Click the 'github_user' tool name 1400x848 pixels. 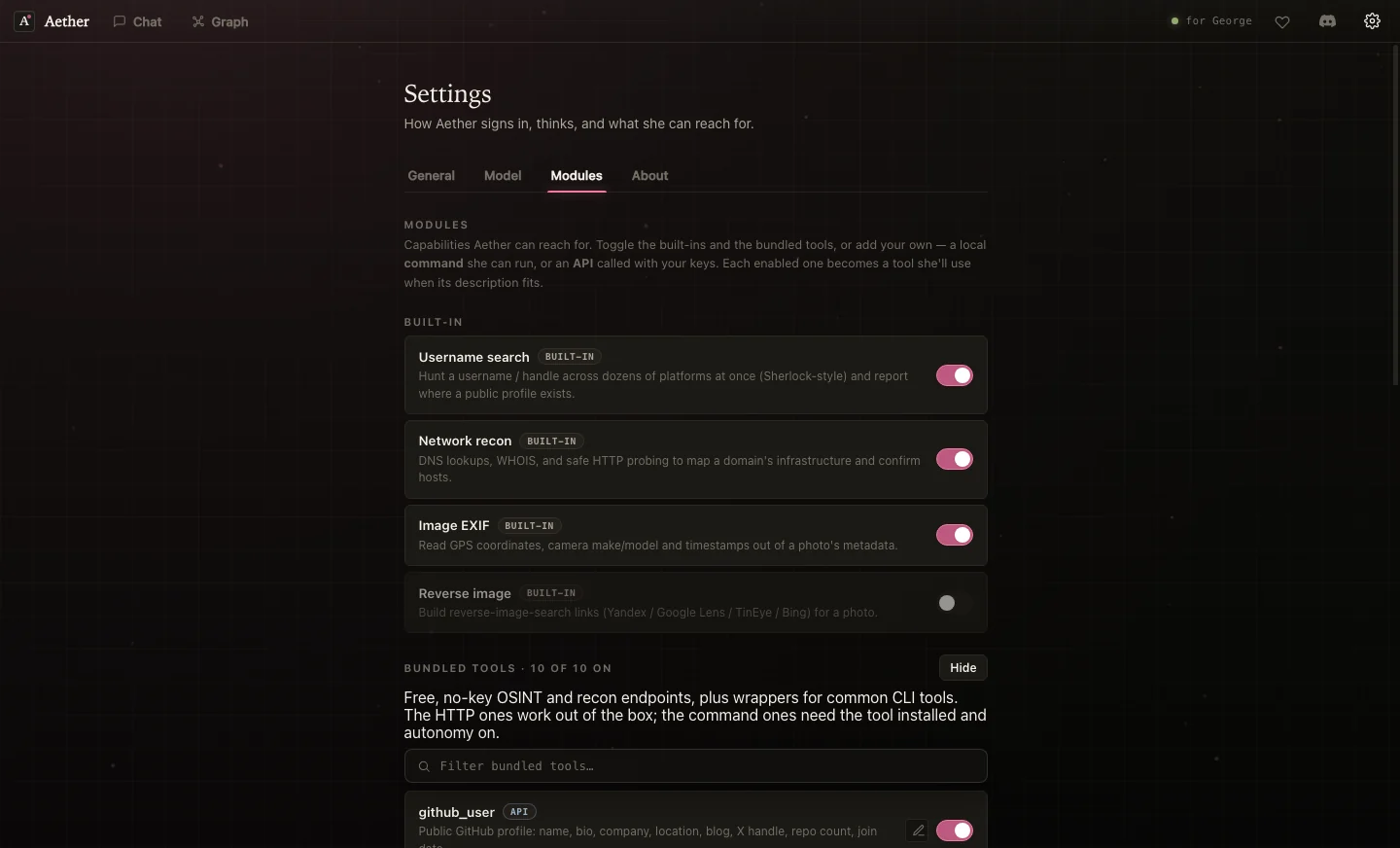[457, 812]
